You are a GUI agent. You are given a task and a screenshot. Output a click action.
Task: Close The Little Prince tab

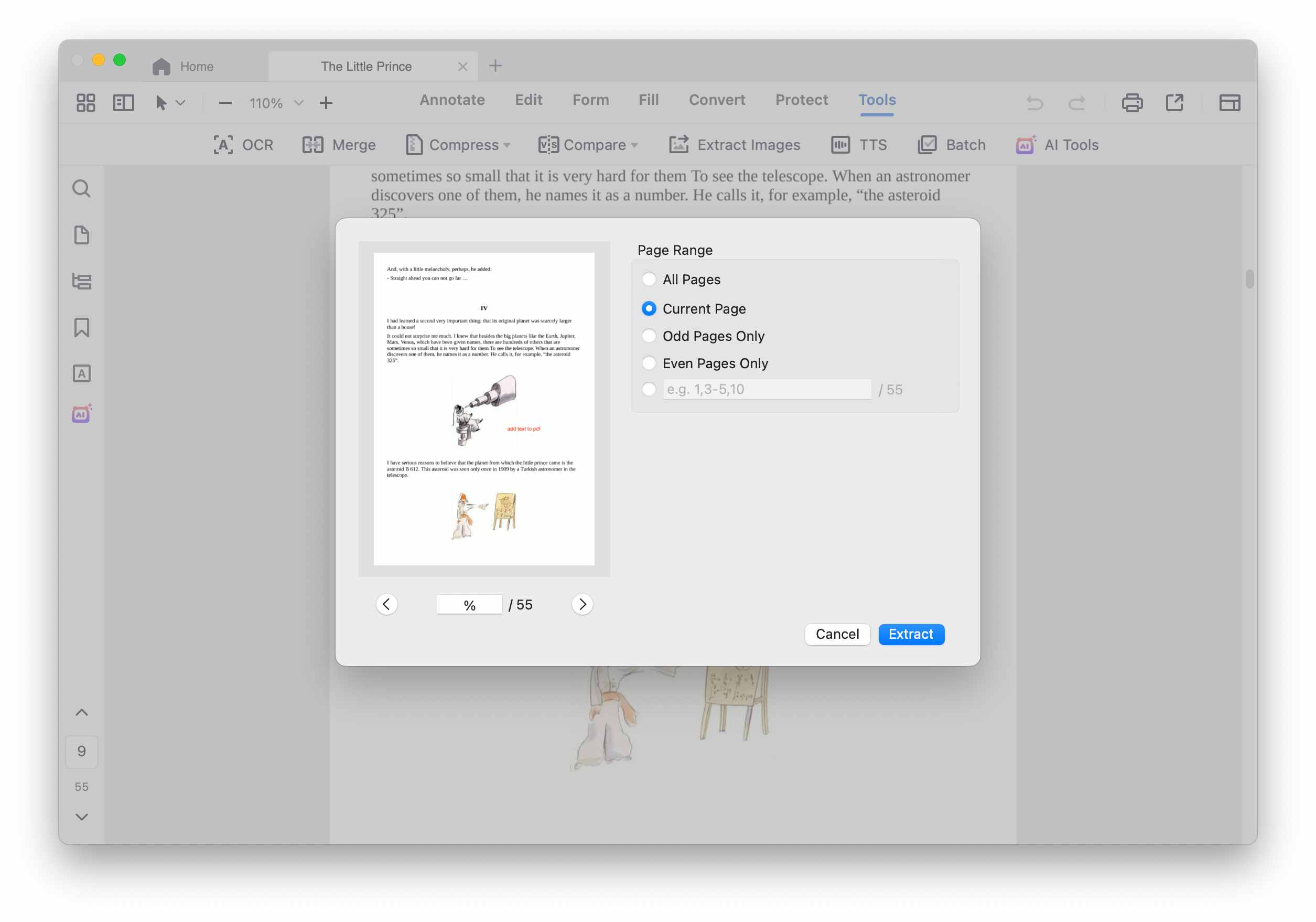coord(463,67)
